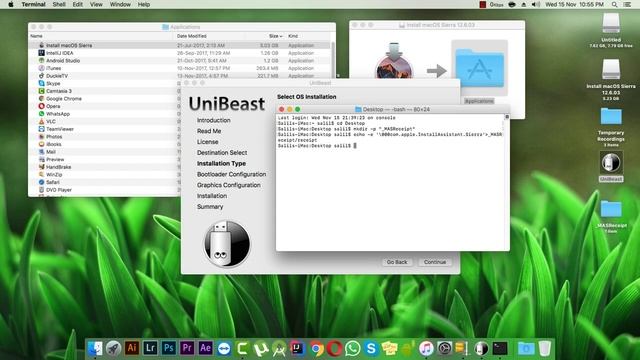
Task: Open Terminal from the dock
Action: (x=500, y=349)
